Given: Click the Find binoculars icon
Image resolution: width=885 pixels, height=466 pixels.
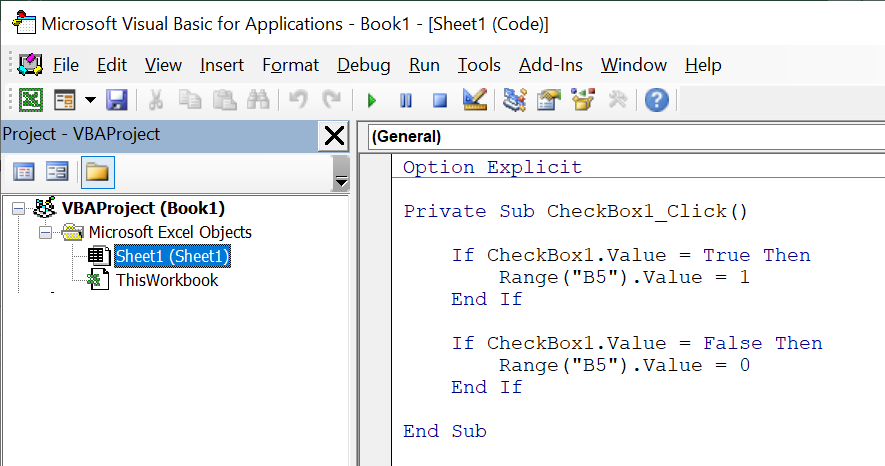Looking at the screenshot, I should tap(259, 100).
